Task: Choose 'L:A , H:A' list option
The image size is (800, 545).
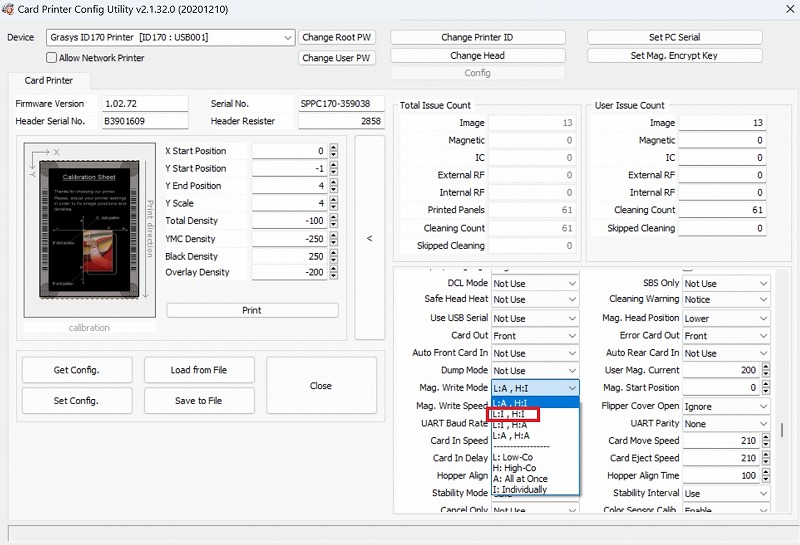Action: 535,435
